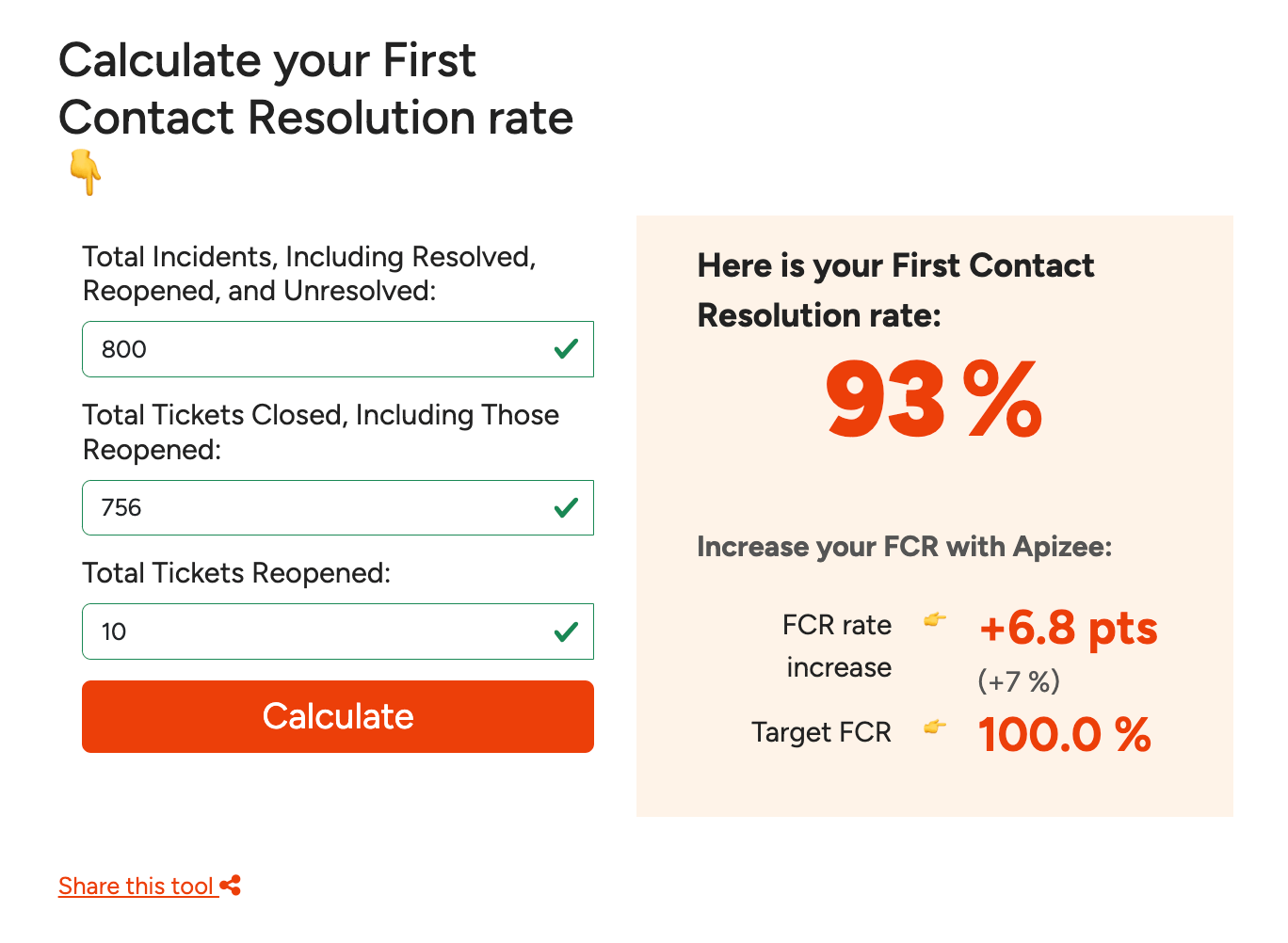Click the +6.8 pts increase value
Image resolution: width=1288 pixels, height=943 pixels.
point(1068,630)
